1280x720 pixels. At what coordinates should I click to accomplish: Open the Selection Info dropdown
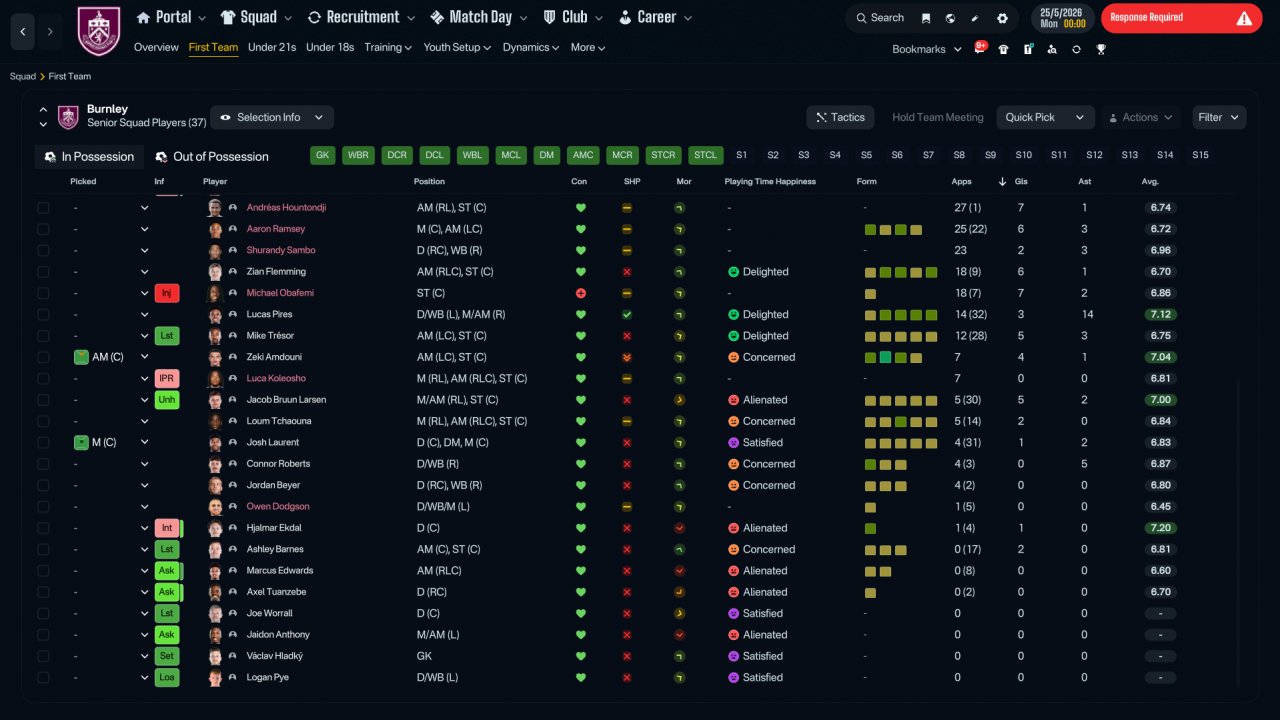point(272,117)
